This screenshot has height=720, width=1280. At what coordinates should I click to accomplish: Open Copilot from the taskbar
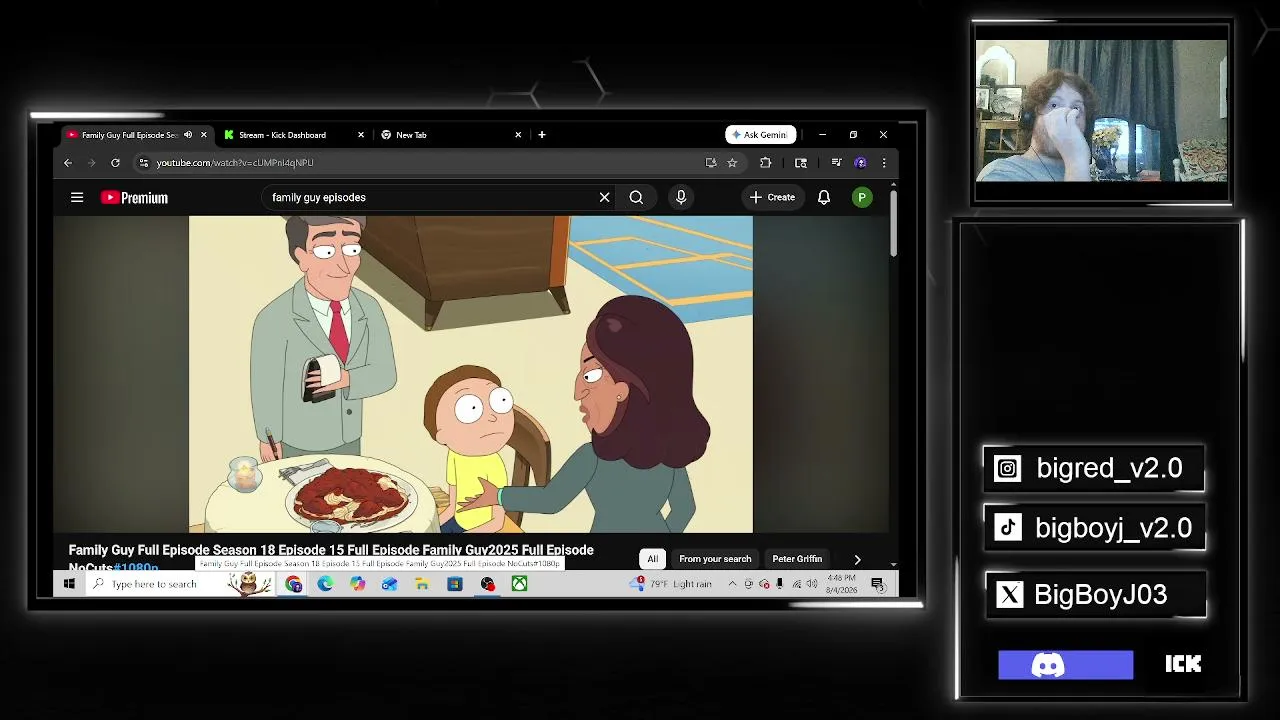point(357,584)
